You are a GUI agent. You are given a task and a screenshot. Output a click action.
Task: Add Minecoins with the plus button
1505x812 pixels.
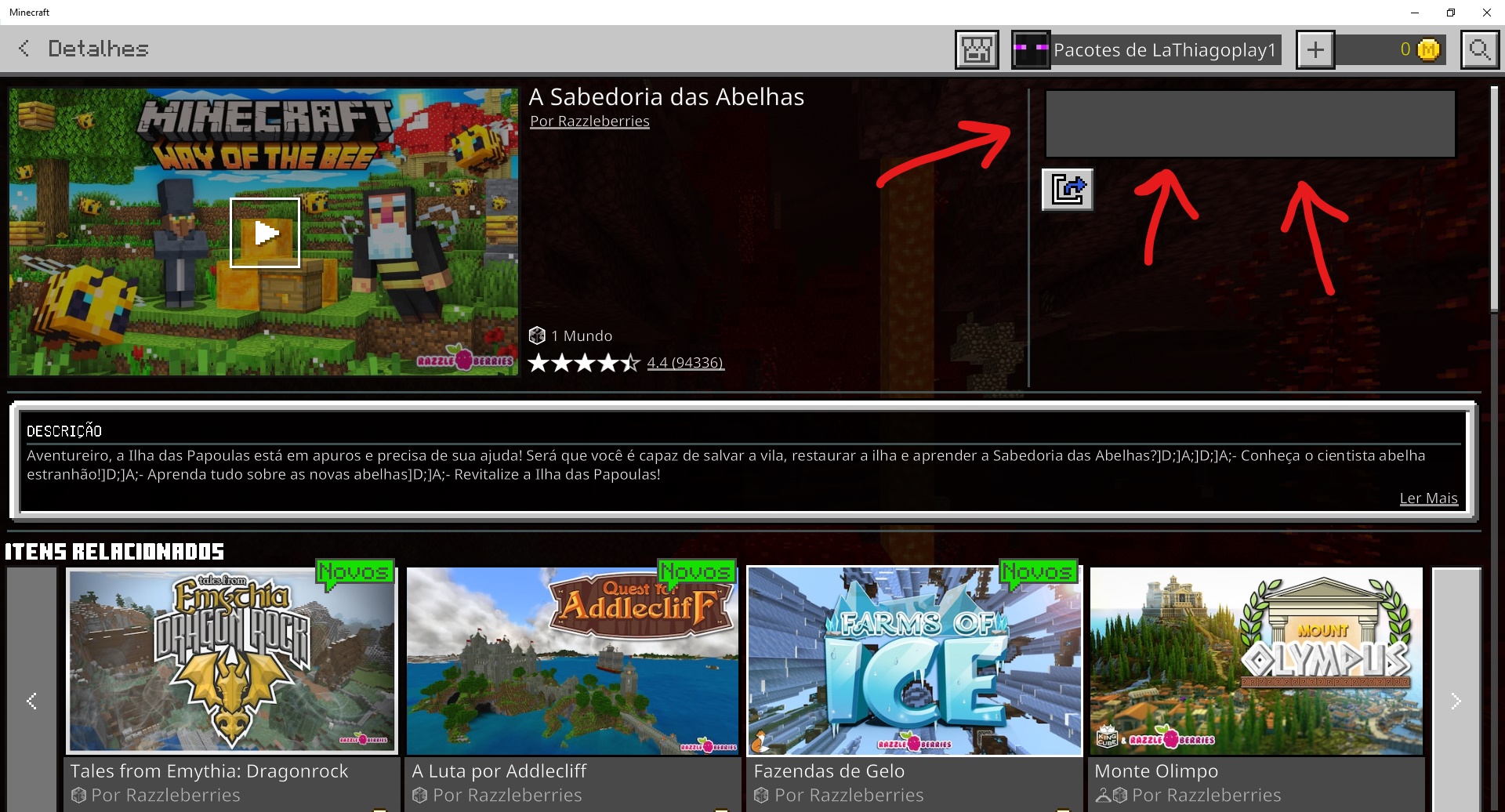pos(1315,50)
